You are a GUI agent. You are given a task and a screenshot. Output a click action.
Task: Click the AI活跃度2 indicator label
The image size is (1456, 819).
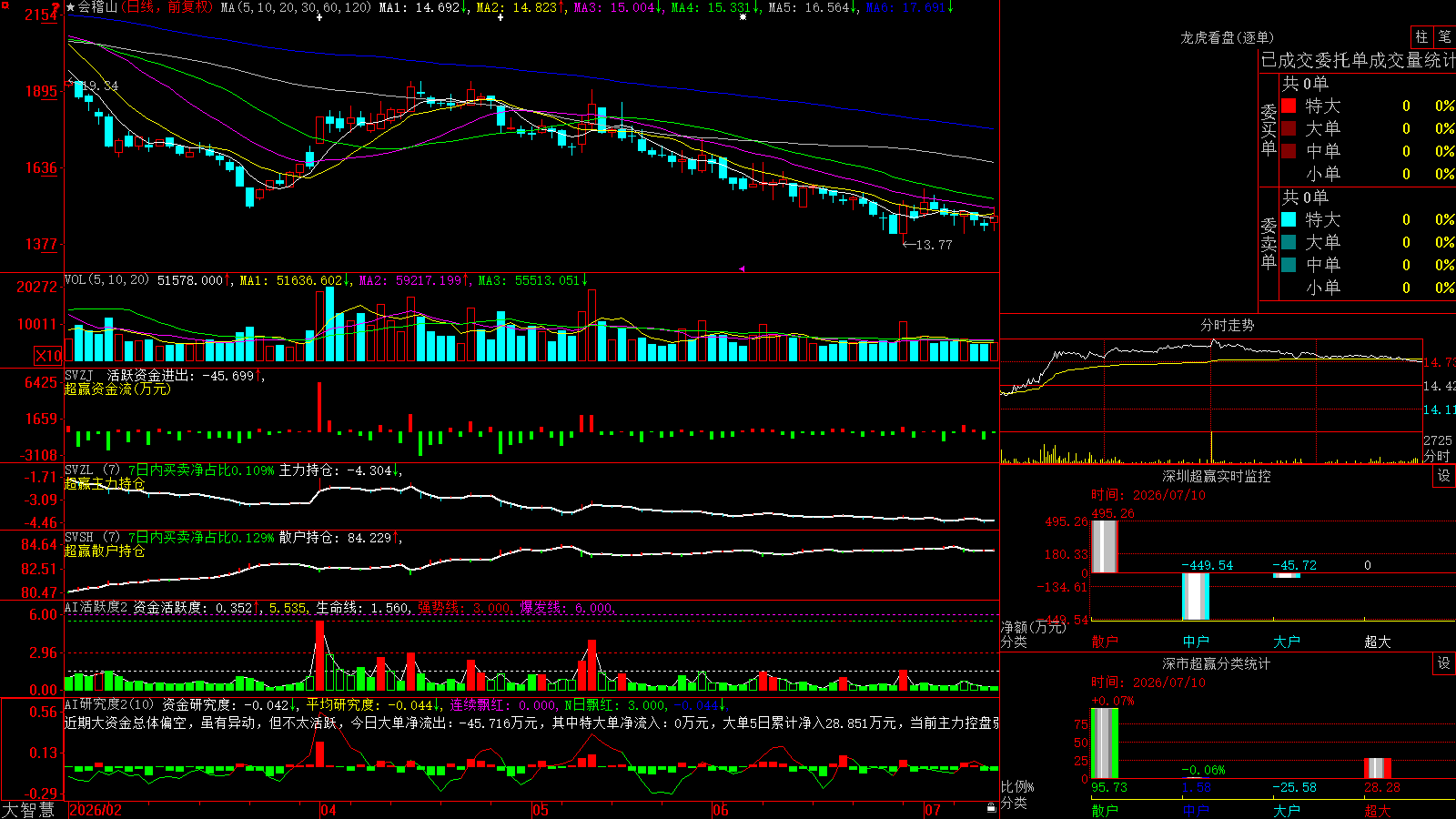(x=96, y=607)
